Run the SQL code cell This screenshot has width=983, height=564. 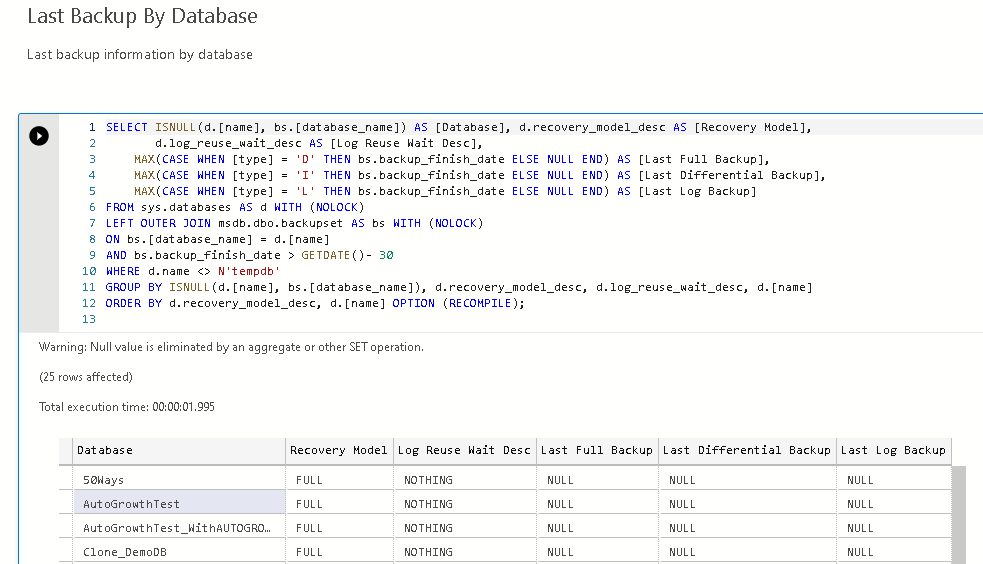[x=39, y=136]
